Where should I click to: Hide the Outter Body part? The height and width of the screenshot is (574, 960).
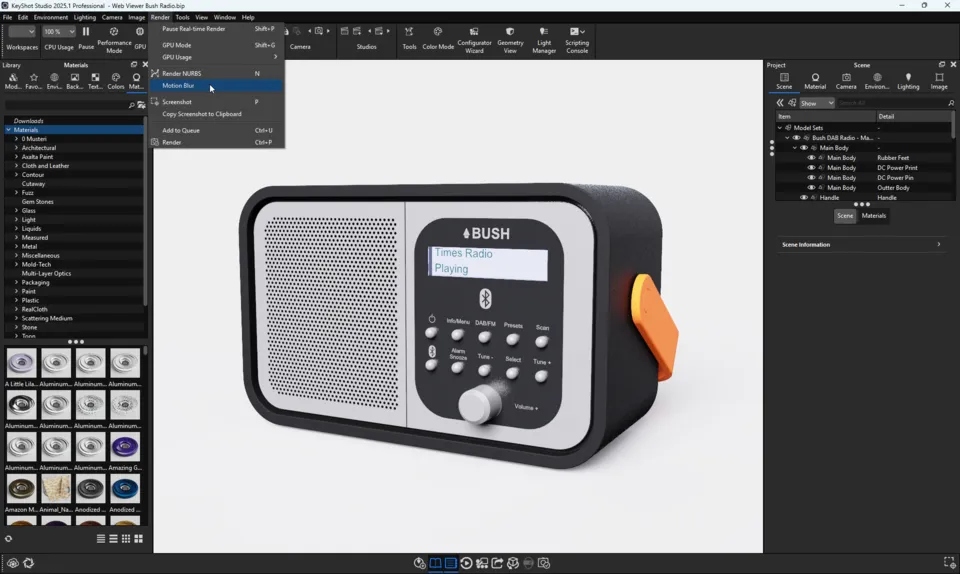[811, 188]
